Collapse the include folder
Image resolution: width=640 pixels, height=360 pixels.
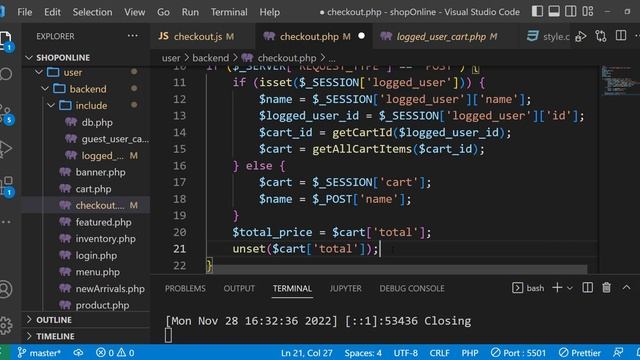coord(86,106)
